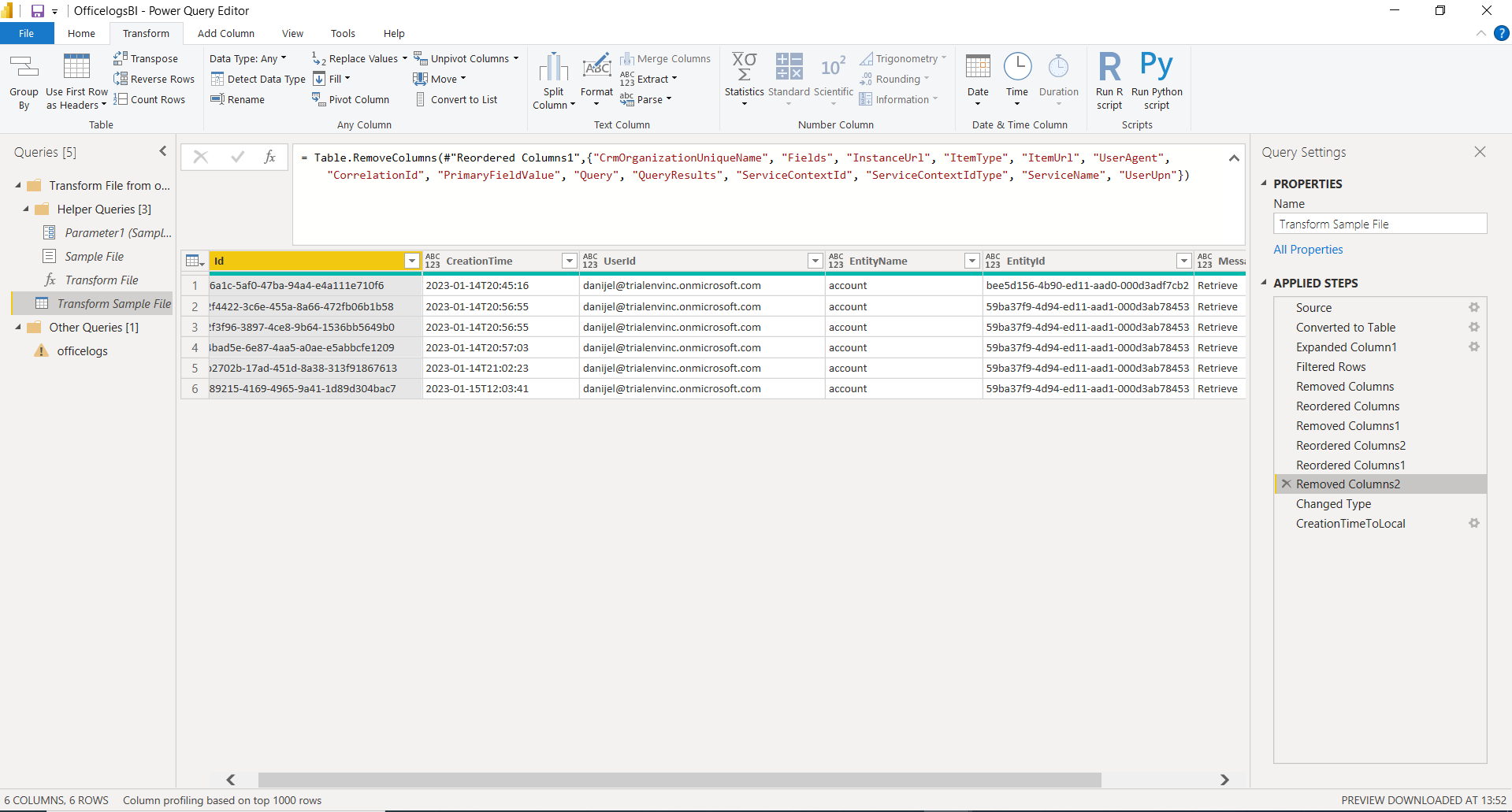The width and height of the screenshot is (1512, 812).
Task: Select the officelogs query
Action: coord(82,350)
